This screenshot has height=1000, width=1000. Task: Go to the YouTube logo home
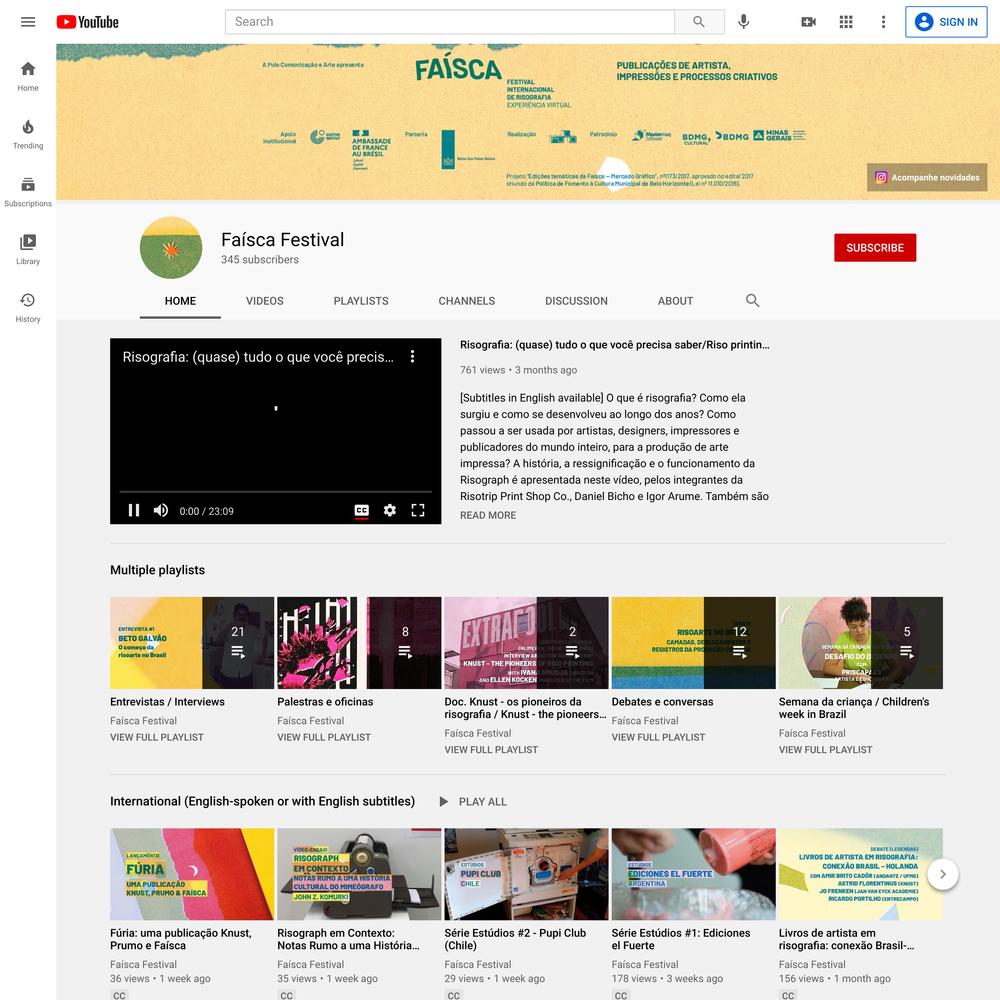pyautogui.click(x=87, y=22)
